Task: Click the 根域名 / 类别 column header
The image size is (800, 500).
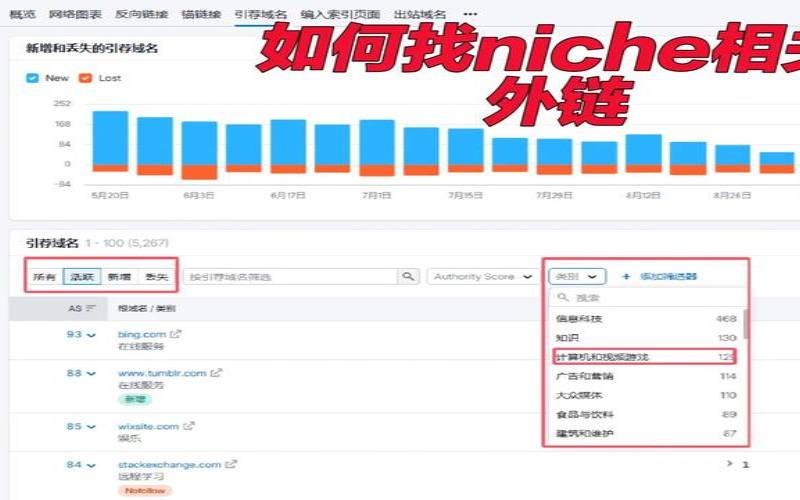Action: [x=147, y=308]
